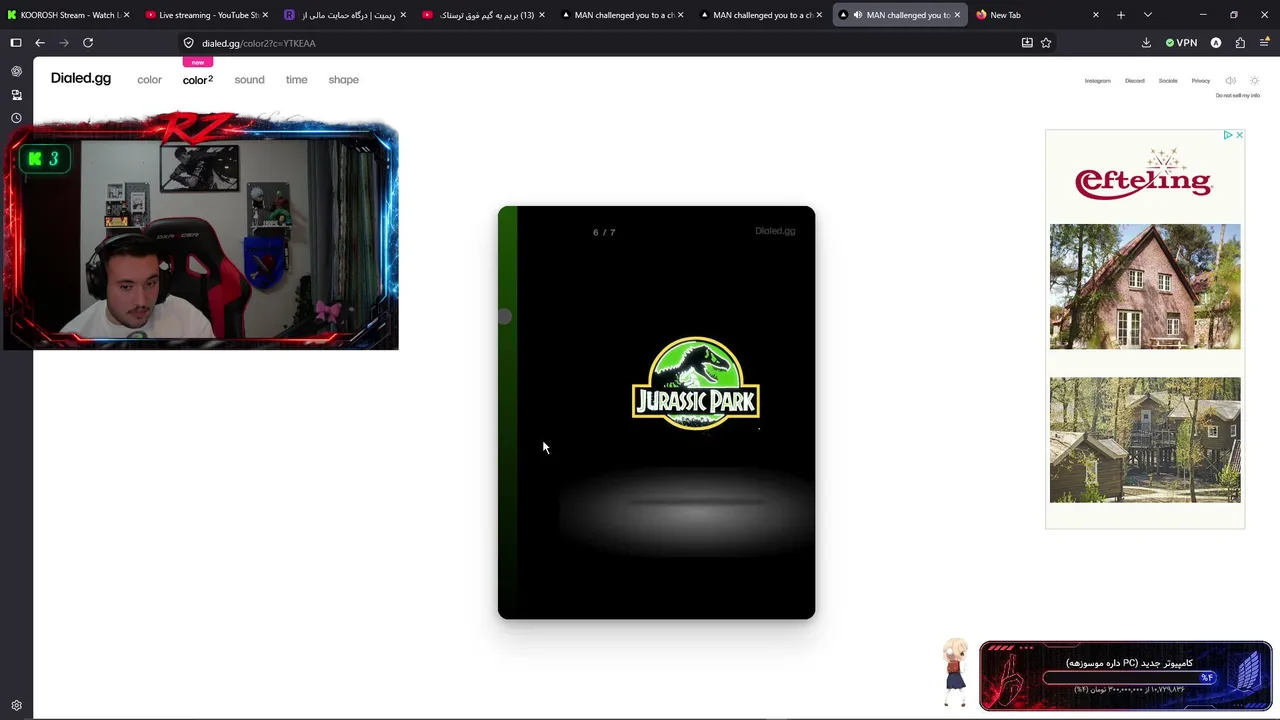Open a new browser tab
1280x720 pixels.
tap(1121, 15)
